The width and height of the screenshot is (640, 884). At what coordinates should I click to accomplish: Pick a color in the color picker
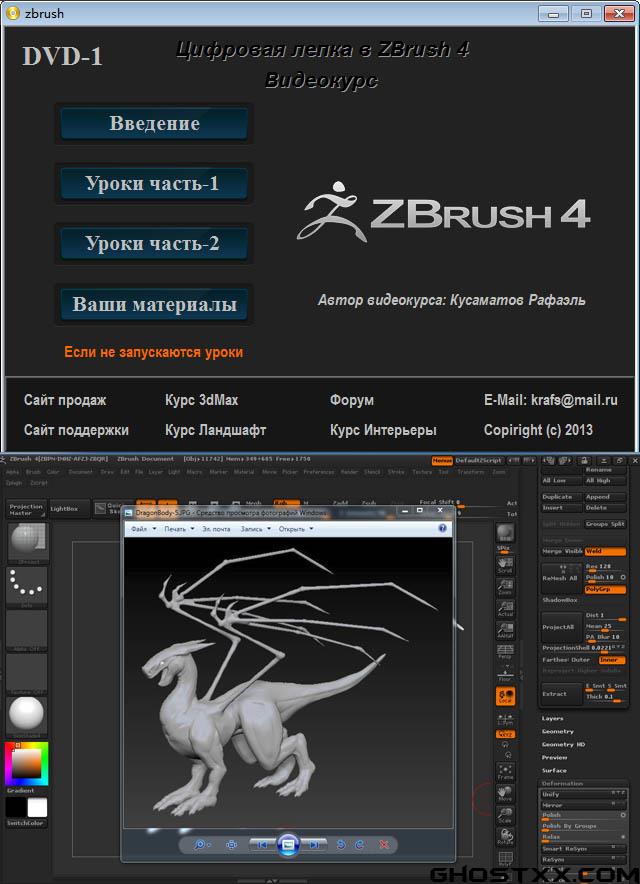coord(27,764)
